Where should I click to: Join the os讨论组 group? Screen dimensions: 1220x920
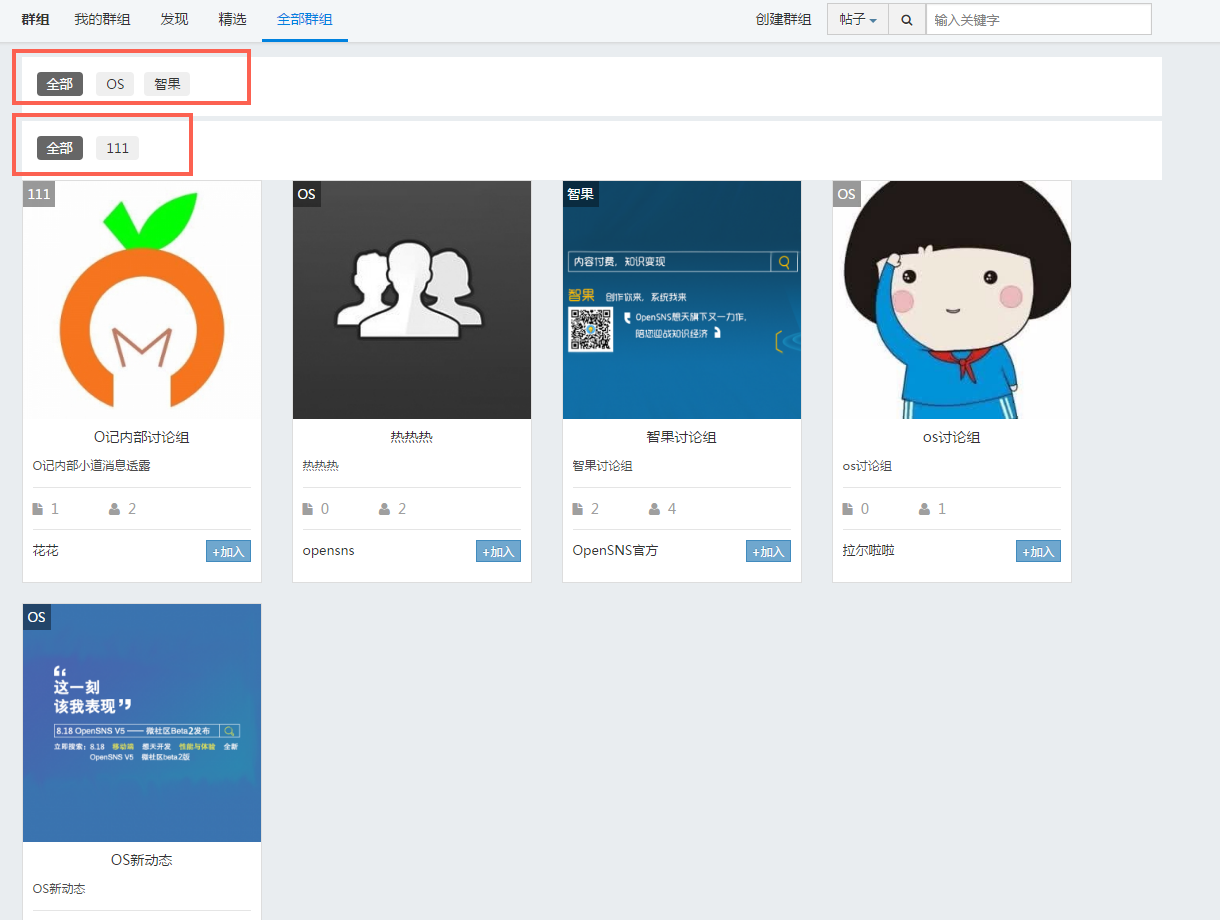(1039, 551)
